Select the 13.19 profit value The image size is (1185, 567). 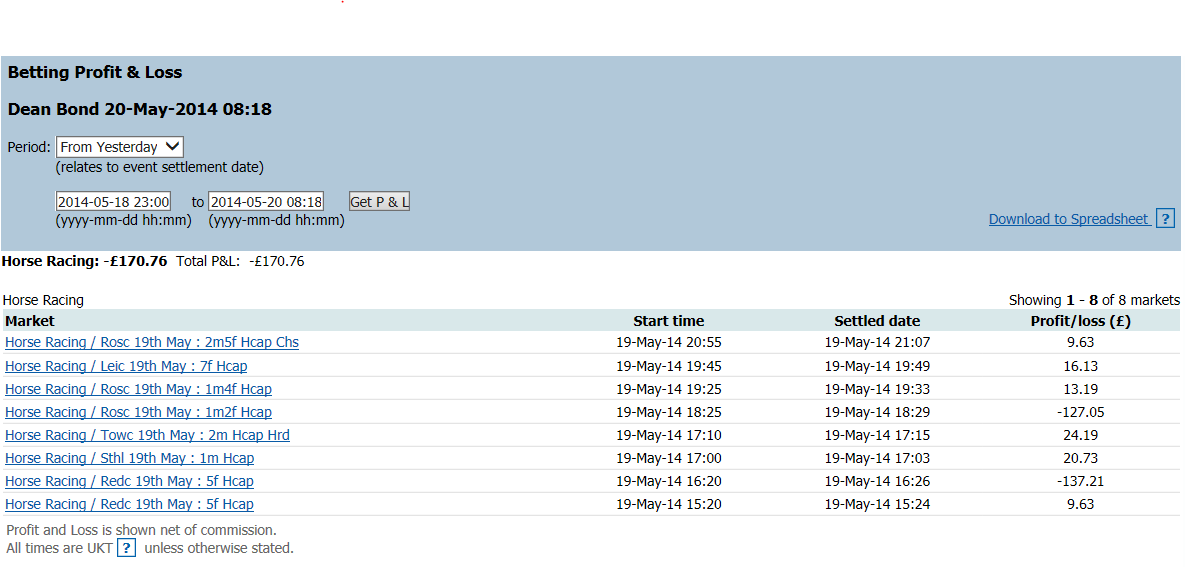pyautogui.click(x=1081, y=389)
